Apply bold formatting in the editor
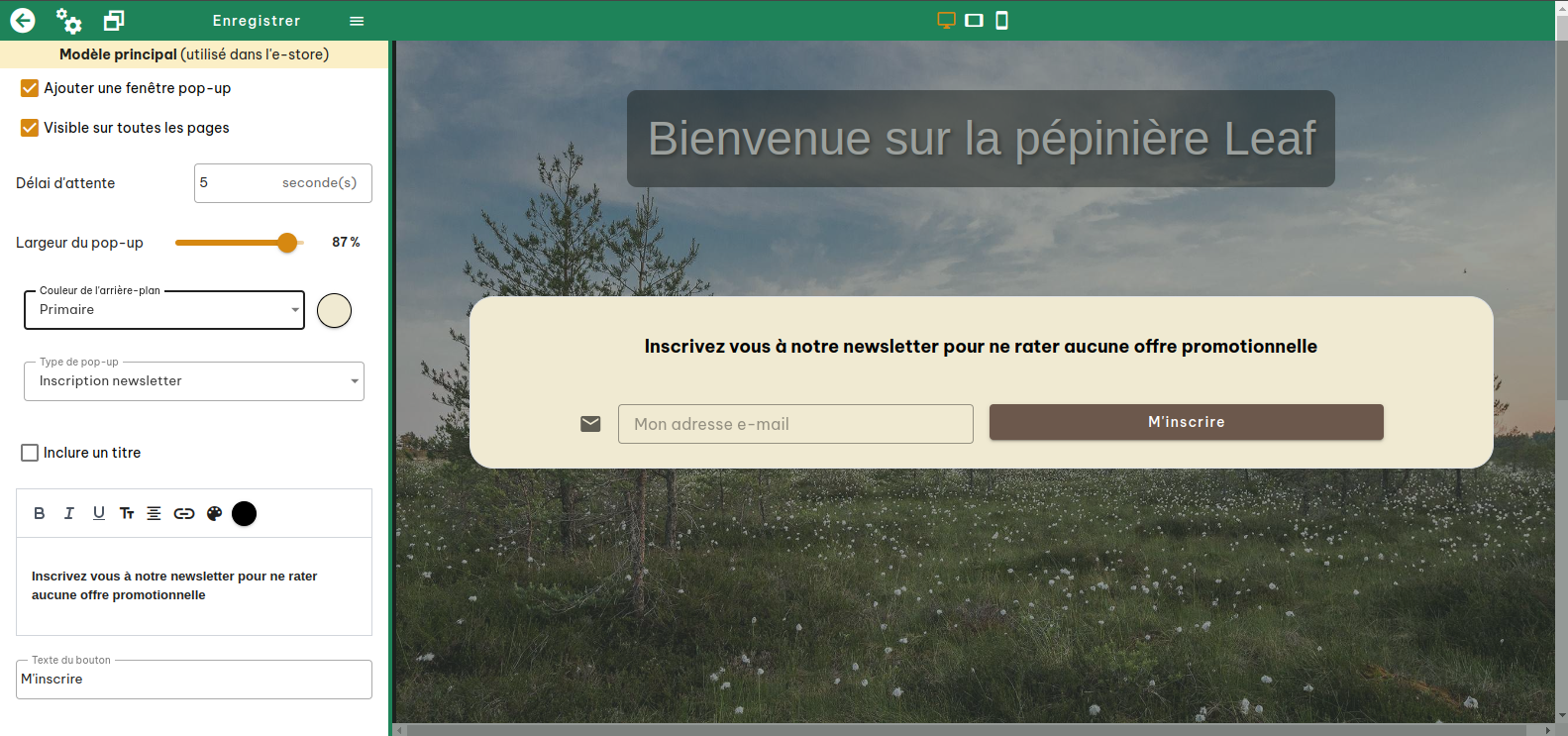Viewport: 1568px width, 736px height. [x=40, y=513]
